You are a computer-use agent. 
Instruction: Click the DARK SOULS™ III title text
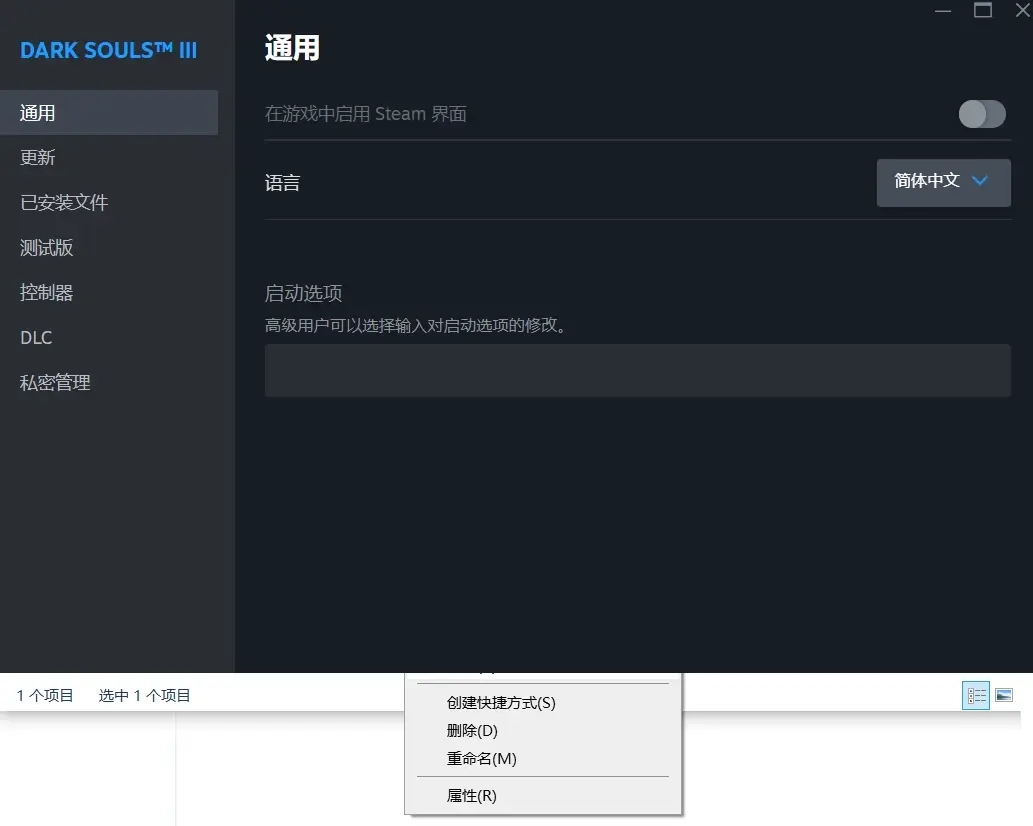coord(109,50)
